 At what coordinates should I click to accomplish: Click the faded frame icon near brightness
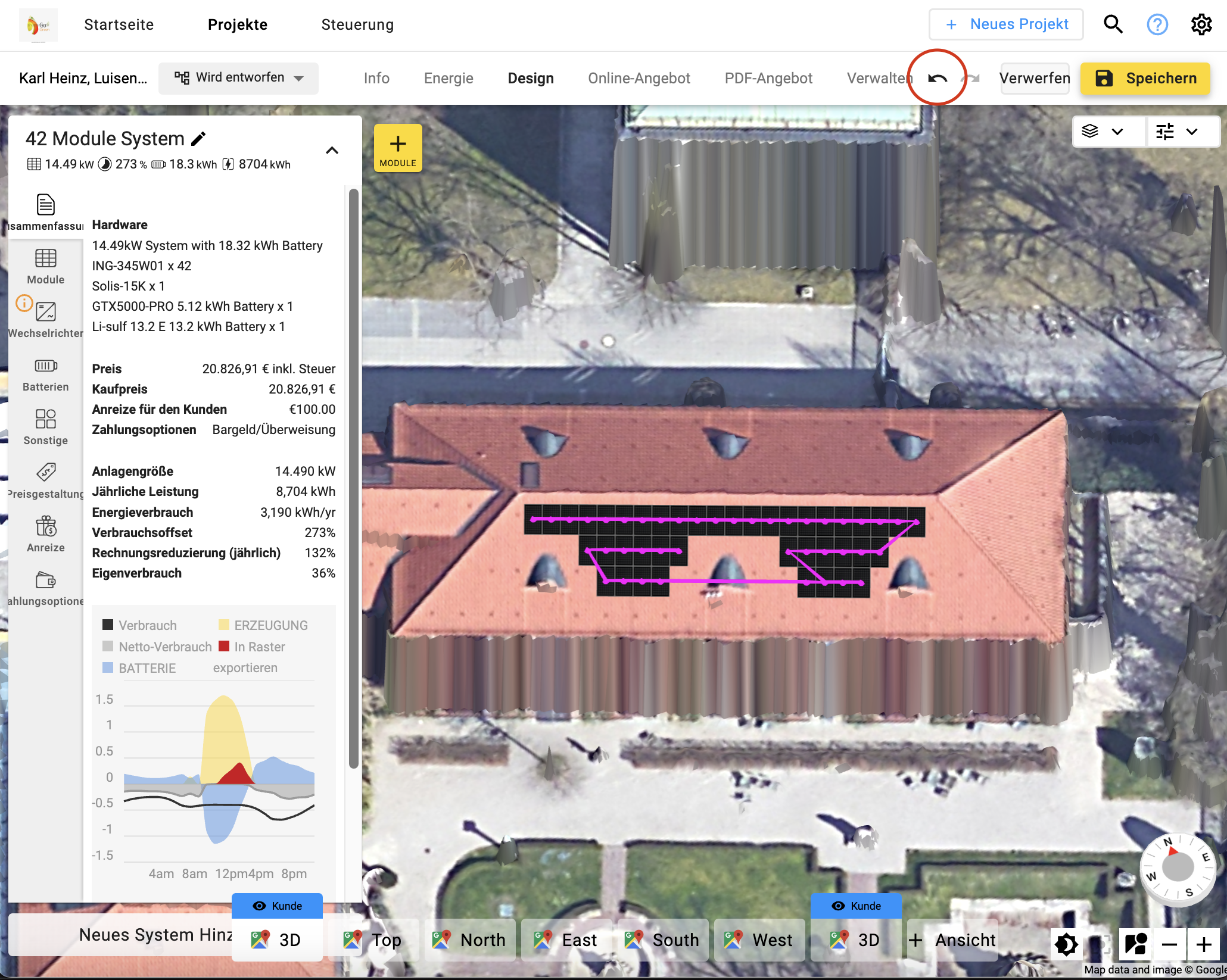tap(1103, 944)
